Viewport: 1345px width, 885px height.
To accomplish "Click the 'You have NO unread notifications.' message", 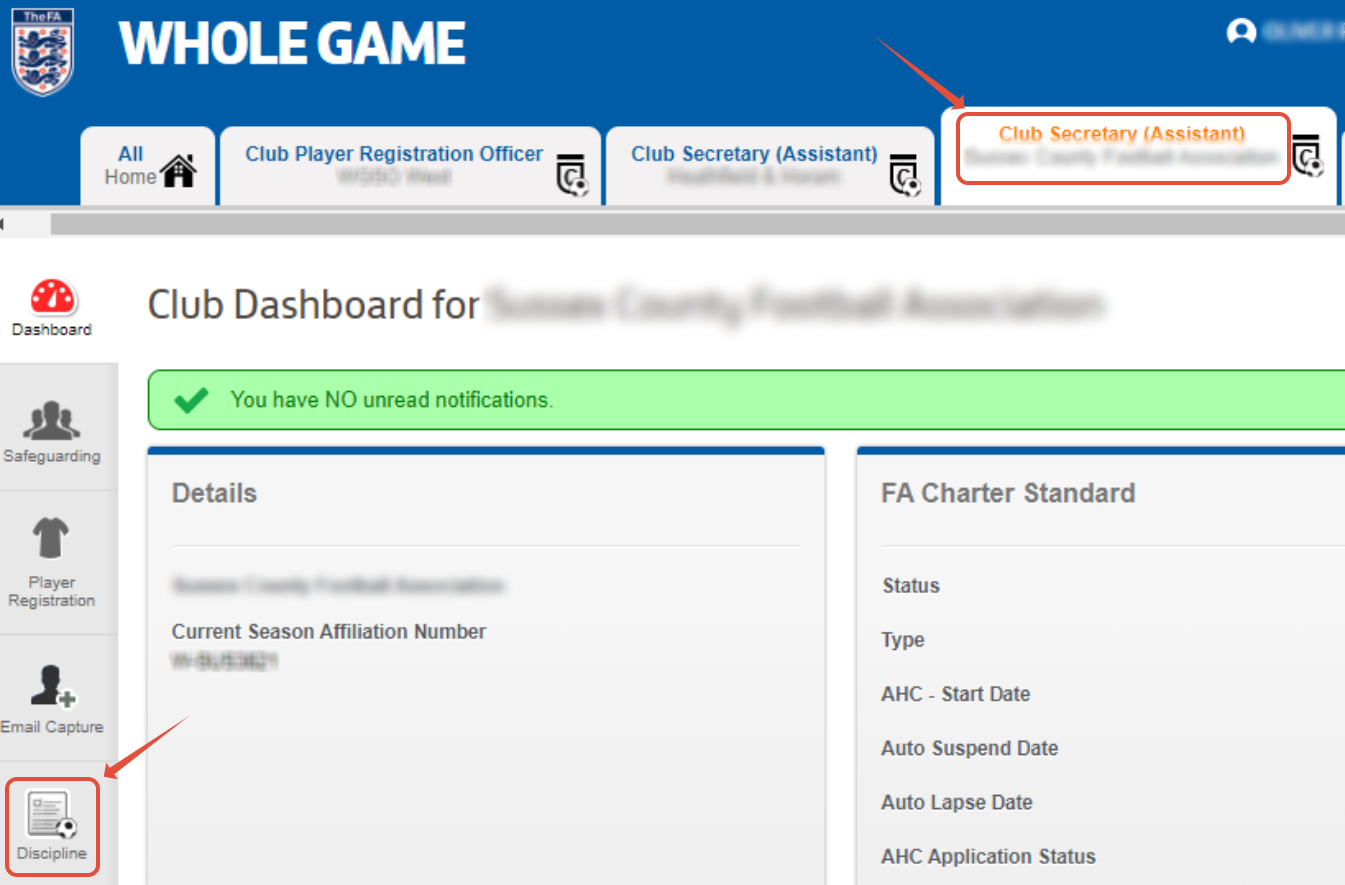I will pos(391,400).
